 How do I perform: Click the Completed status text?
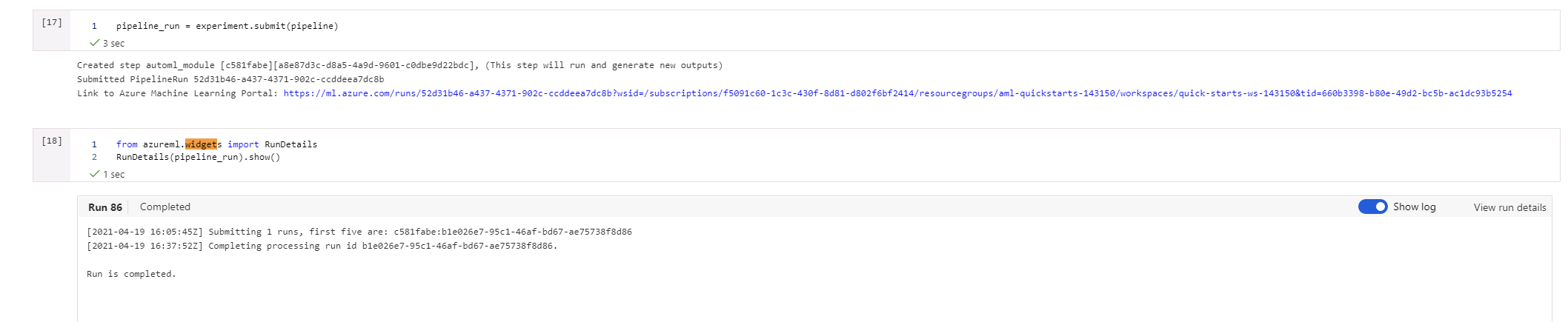pyautogui.click(x=165, y=207)
